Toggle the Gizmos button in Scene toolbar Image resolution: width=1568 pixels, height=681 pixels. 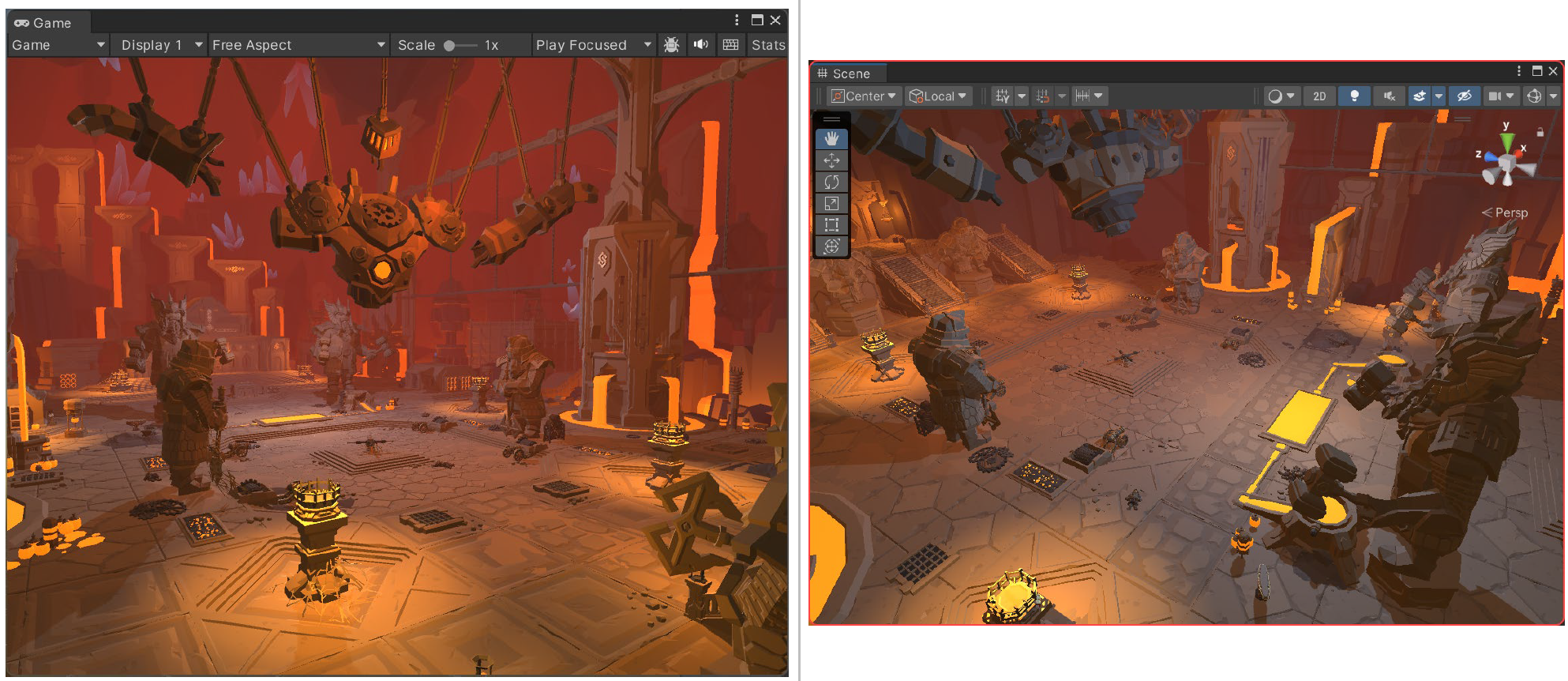click(x=1534, y=96)
